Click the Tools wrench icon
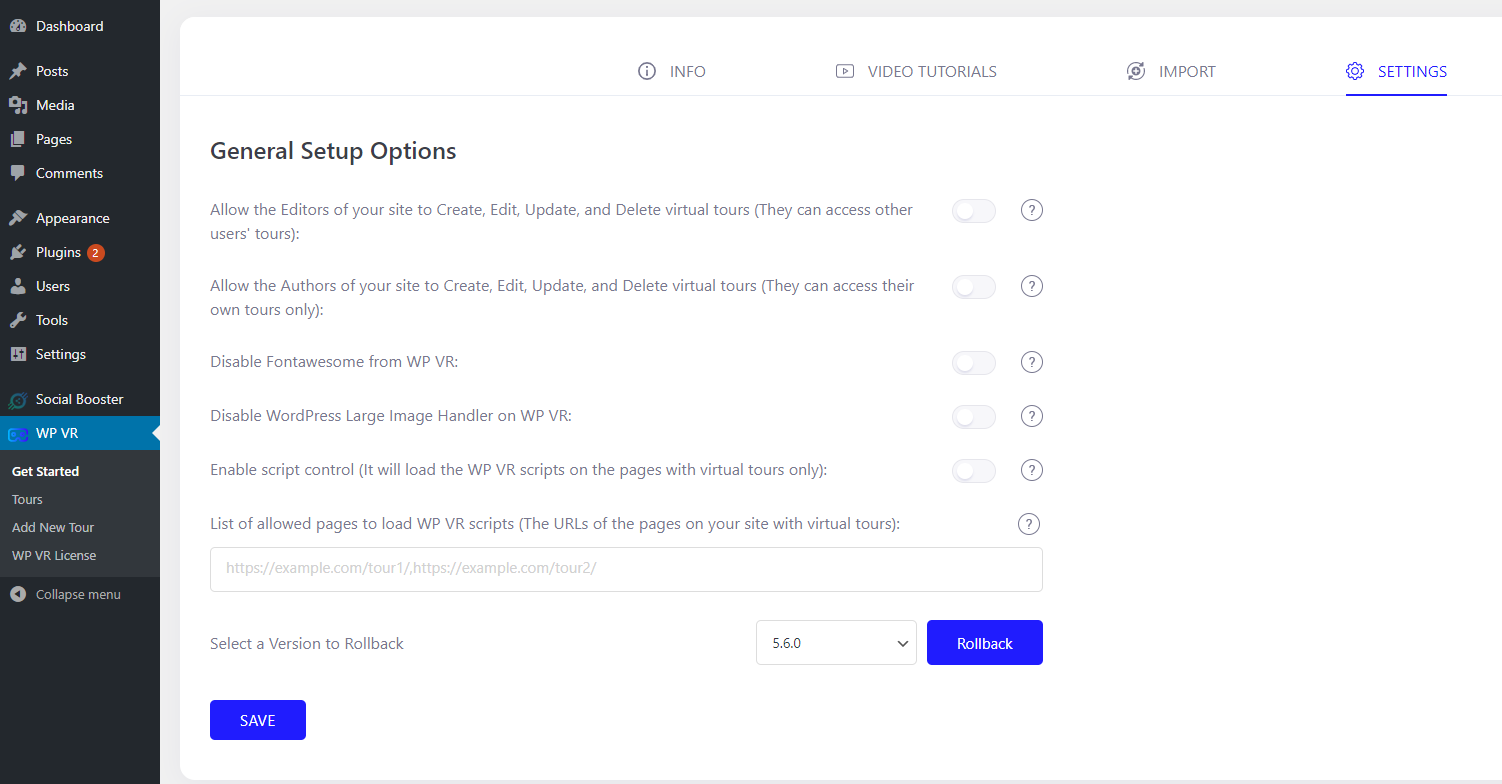Screen dimensions: 1502x784 (18, 320)
